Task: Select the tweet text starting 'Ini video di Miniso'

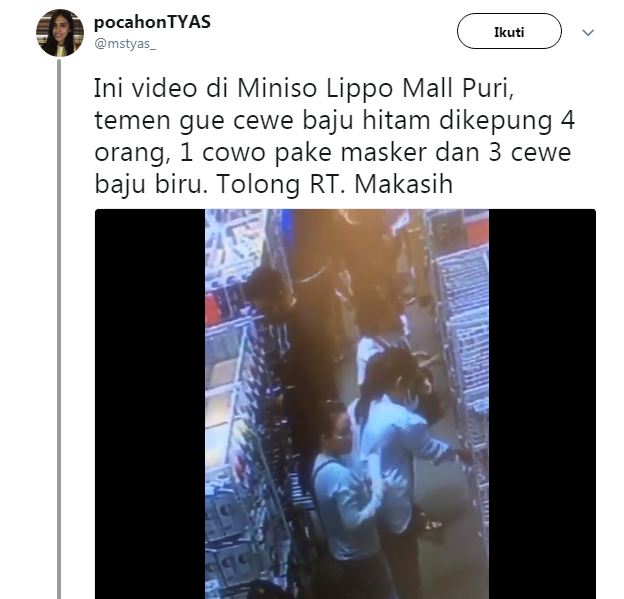Action: coord(334,135)
